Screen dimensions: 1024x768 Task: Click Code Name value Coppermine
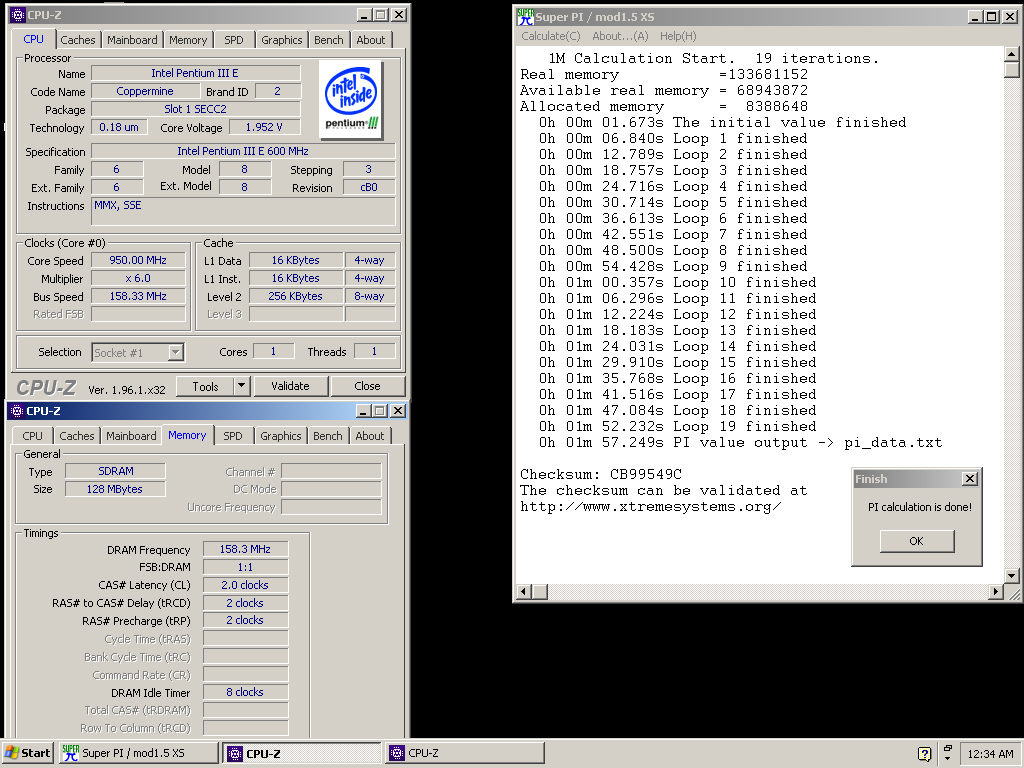pos(145,91)
